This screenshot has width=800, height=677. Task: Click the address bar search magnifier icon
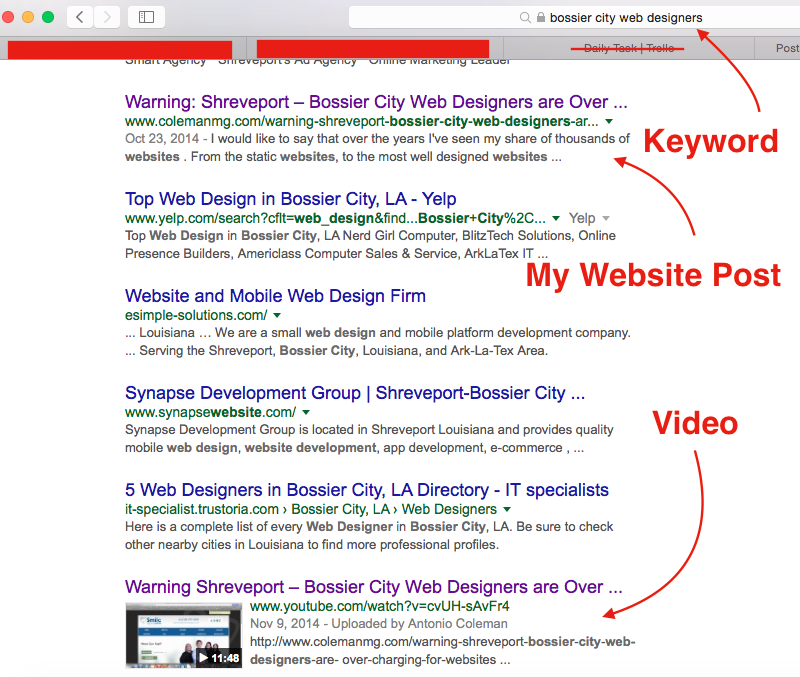click(x=525, y=18)
